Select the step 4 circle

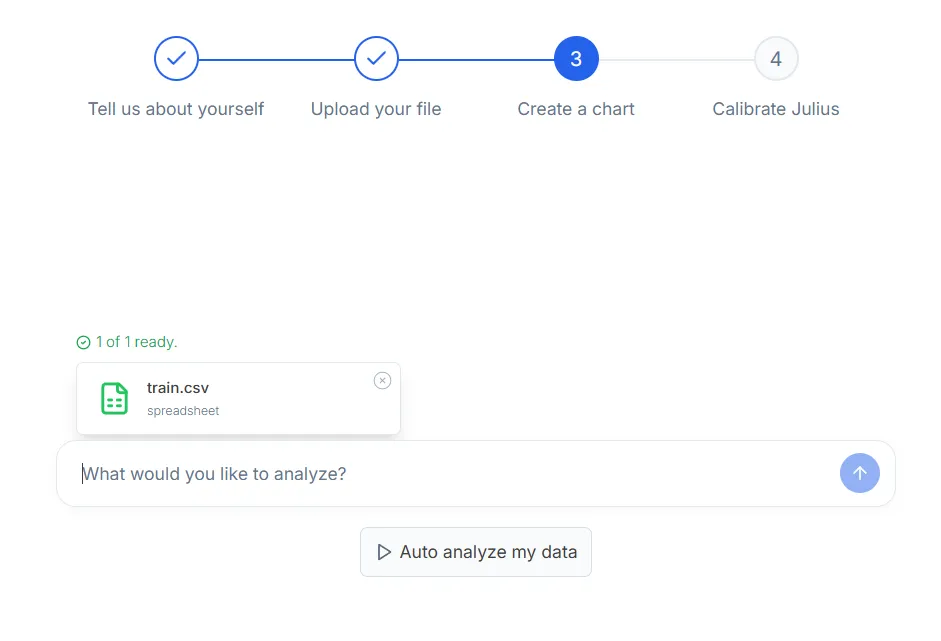point(776,59)
